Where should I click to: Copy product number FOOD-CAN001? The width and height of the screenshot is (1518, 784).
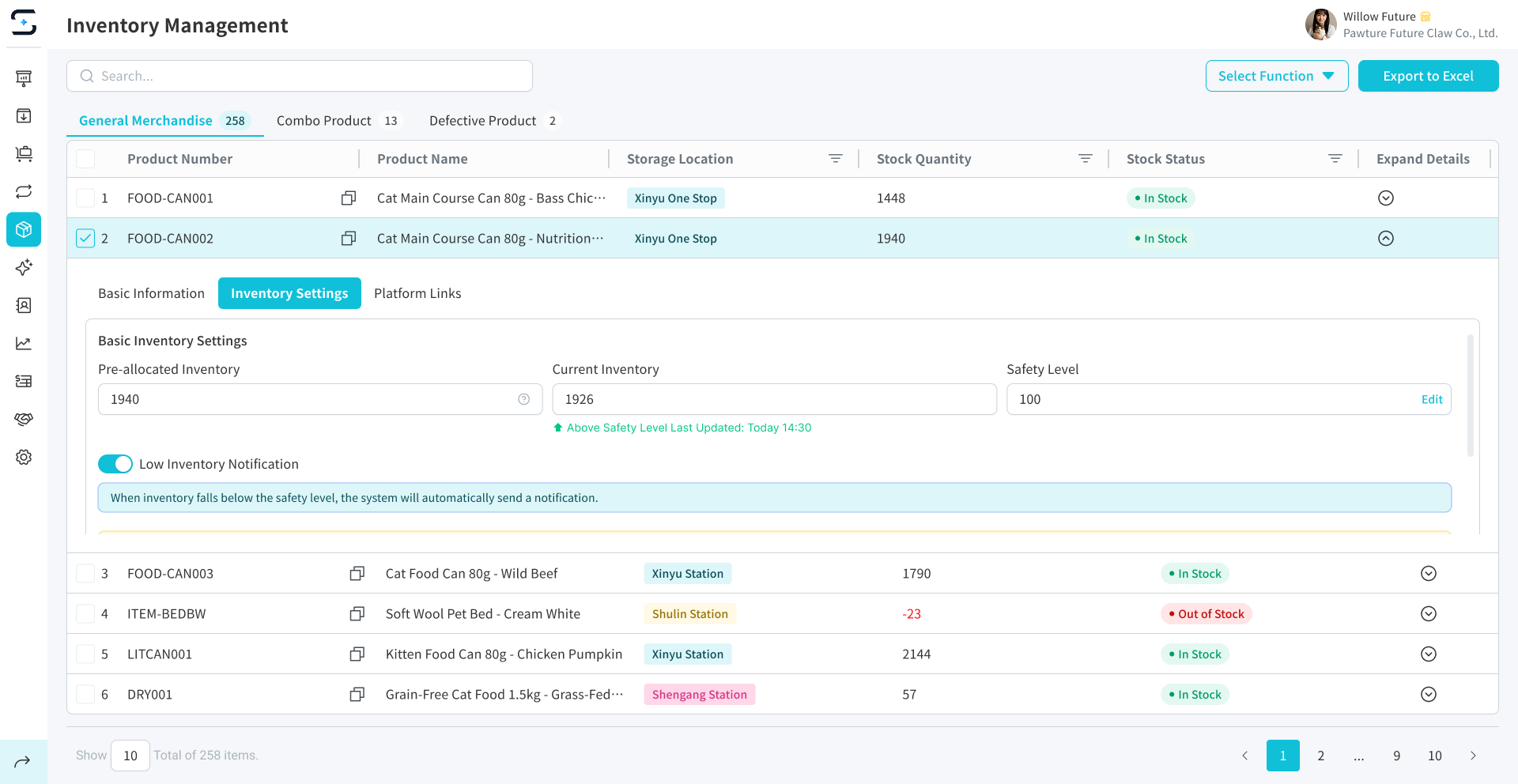[348, 198]
